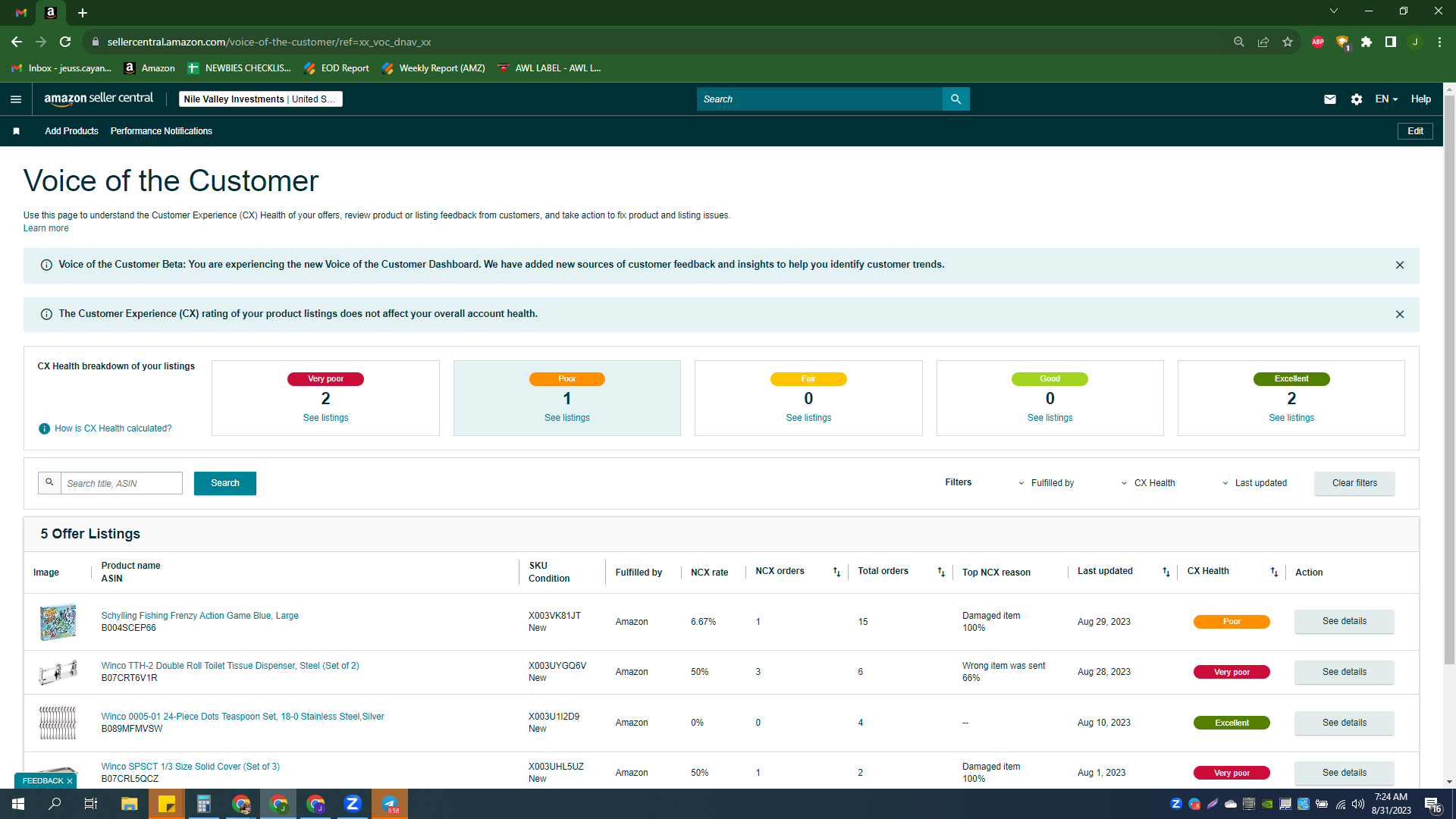Open the EOD Report bookmark
This screenshot has width=1456, height=819.
[337, 68]
